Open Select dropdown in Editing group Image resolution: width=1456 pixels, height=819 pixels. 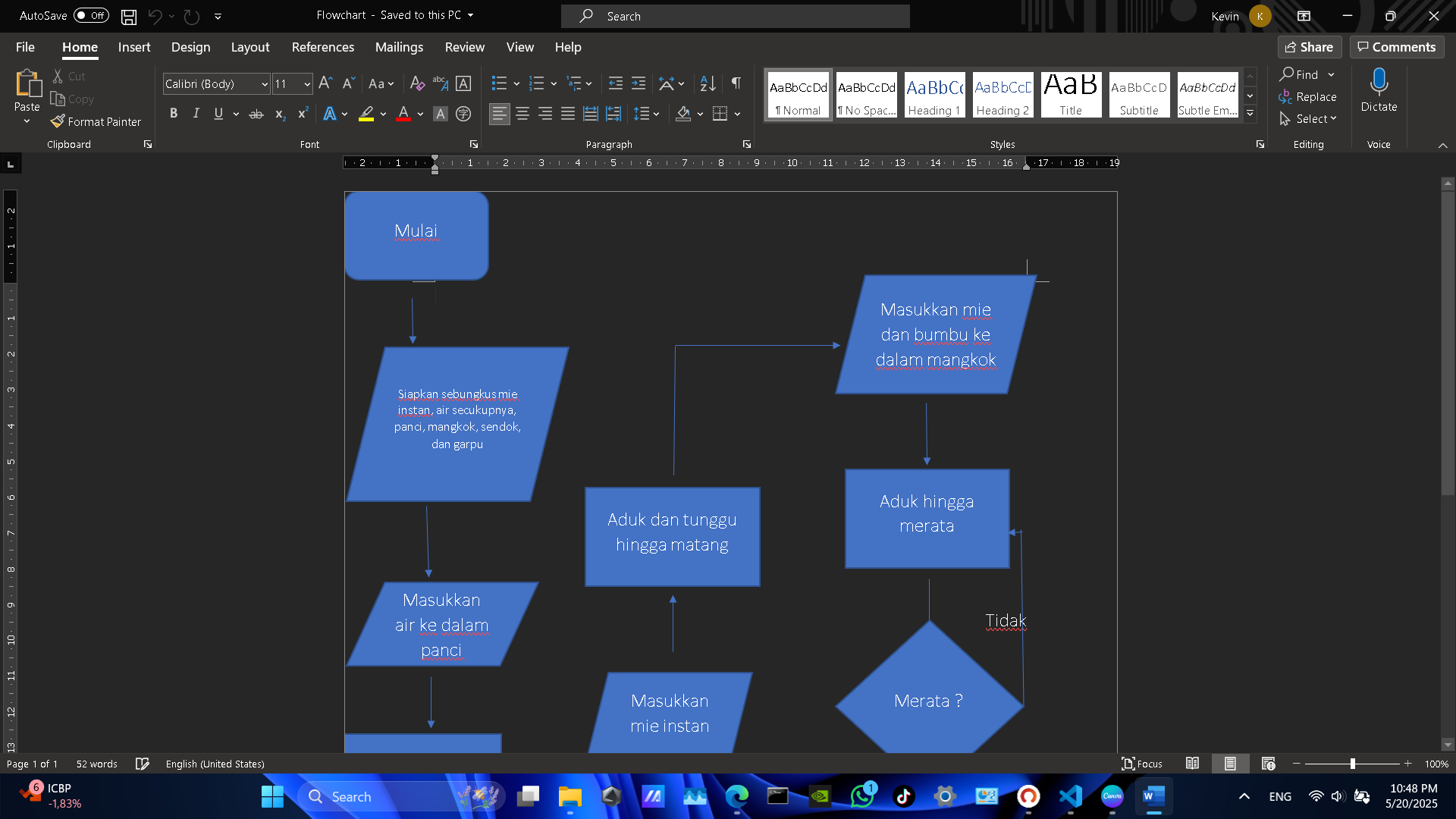(1308, 119)
